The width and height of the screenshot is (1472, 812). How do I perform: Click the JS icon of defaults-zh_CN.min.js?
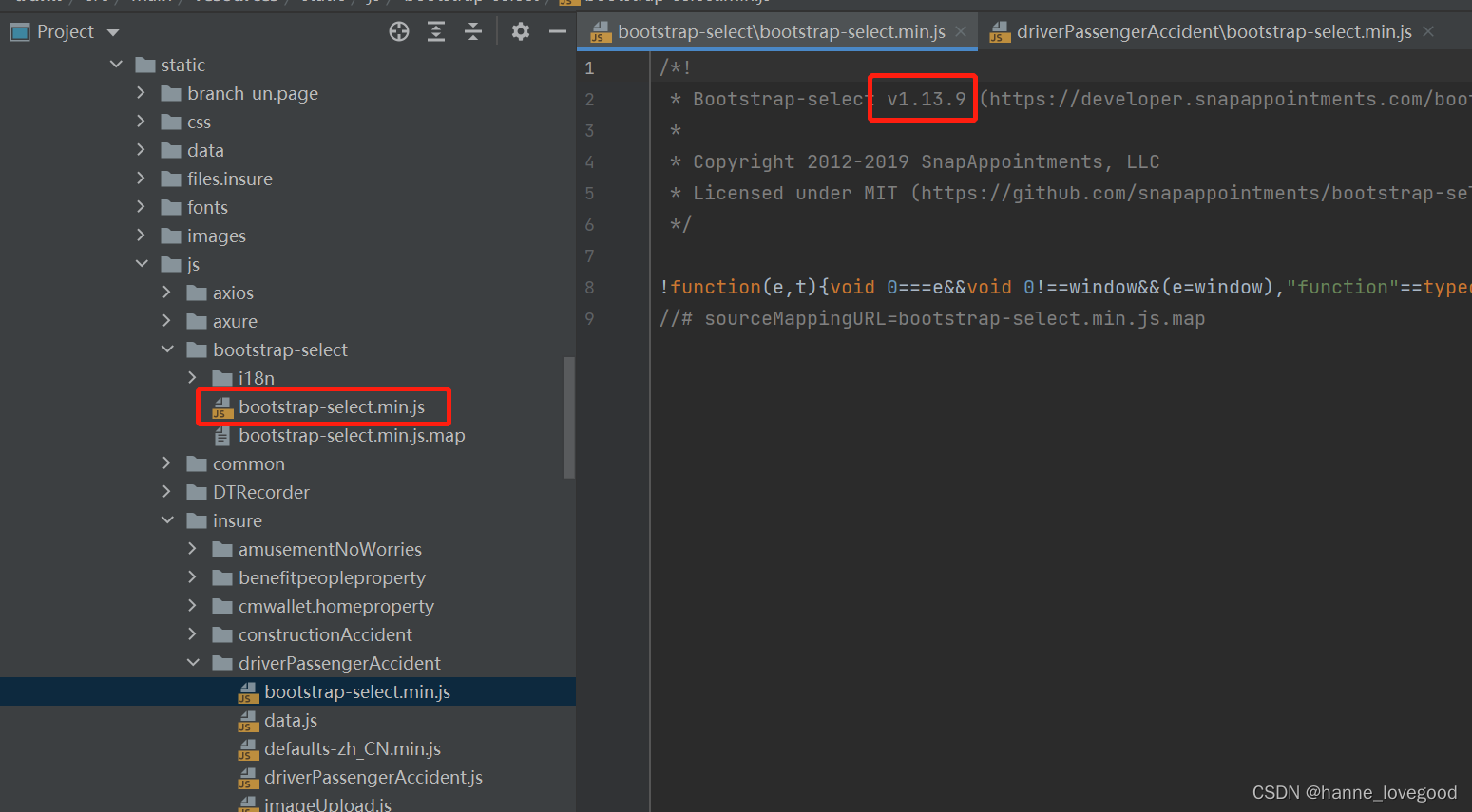coord(248,749)
